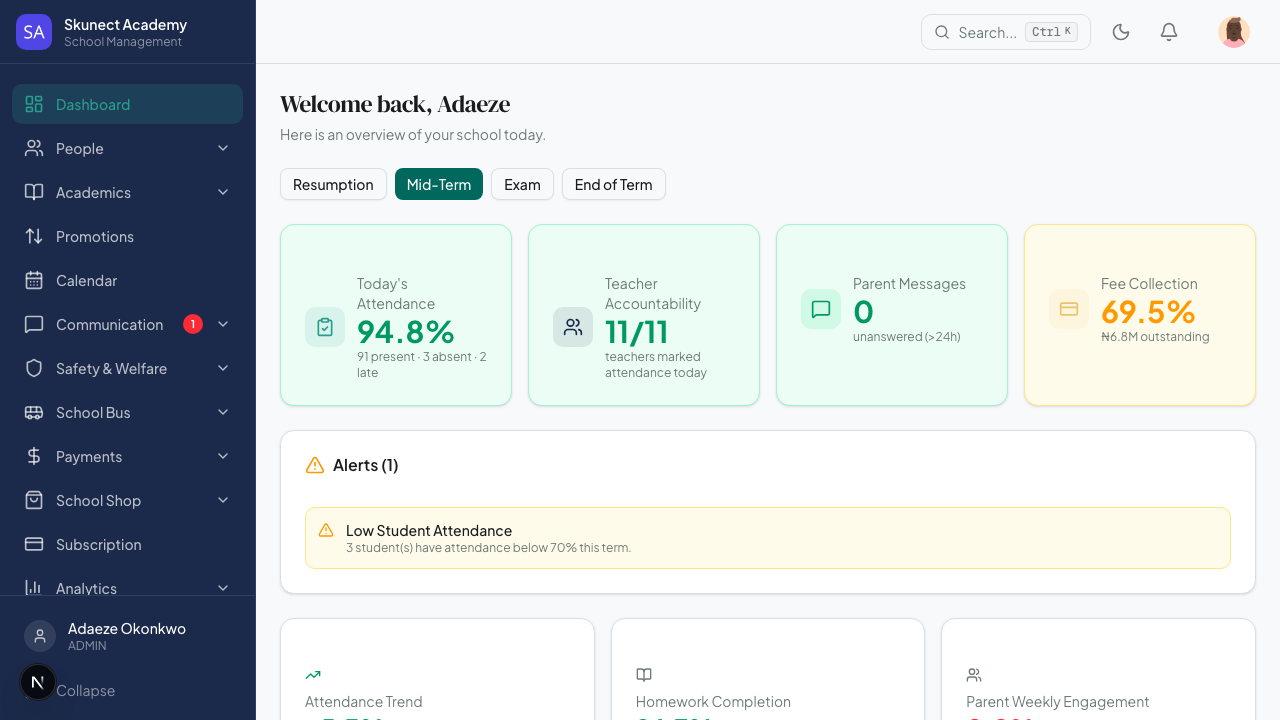Expand Safety & Welfare submenu chevron
Screen dimensions: 1280x720
click(223, 368)
